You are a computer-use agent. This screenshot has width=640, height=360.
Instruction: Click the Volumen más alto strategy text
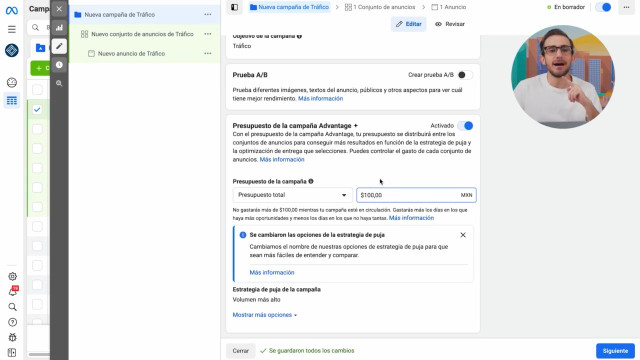[256, 300]
